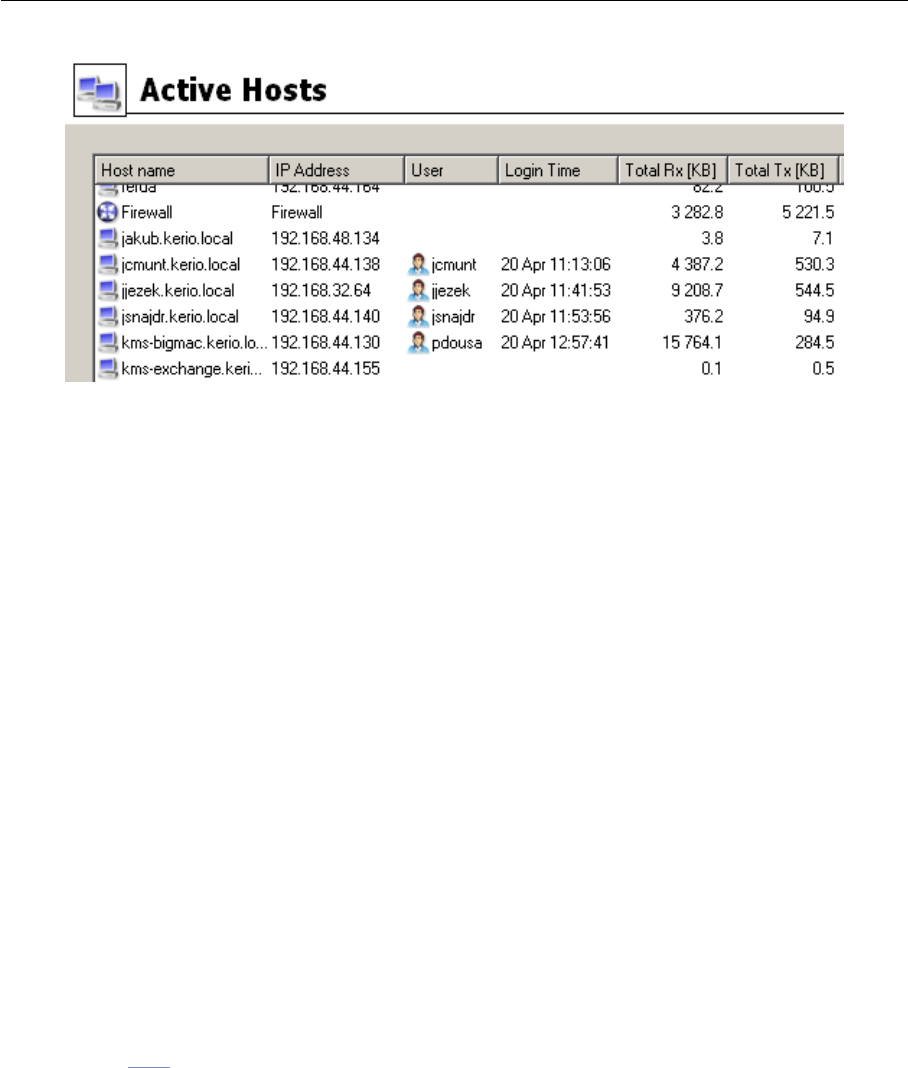Click IP address 192.168.48.134
908x1068 pixels.
point(326,238)
